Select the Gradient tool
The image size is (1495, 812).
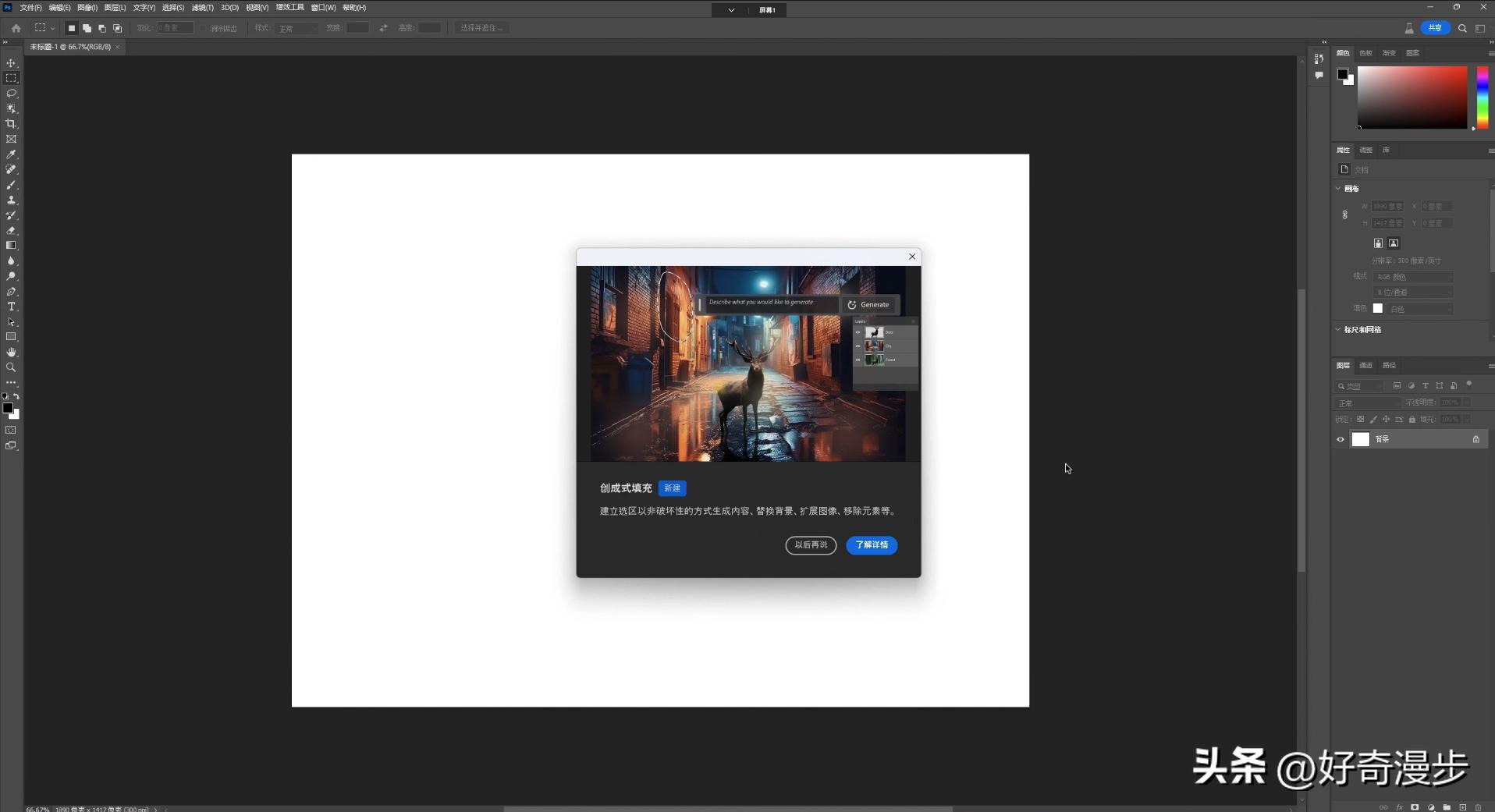(11, 245)
